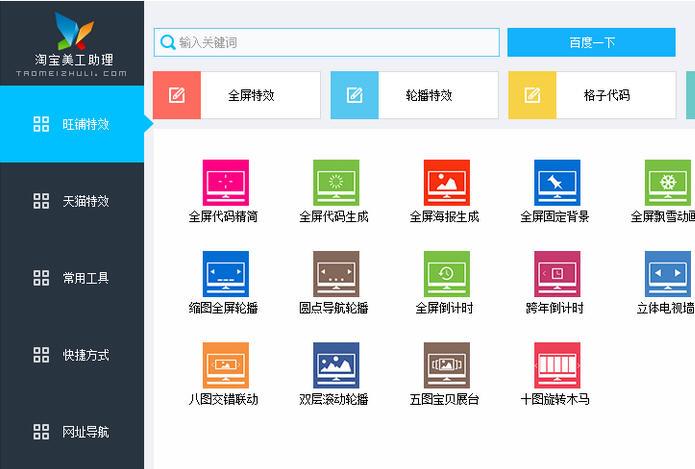Open 全屏飘雪动画 snowflake icon
The image size is (695, 469).
[668, 183]
